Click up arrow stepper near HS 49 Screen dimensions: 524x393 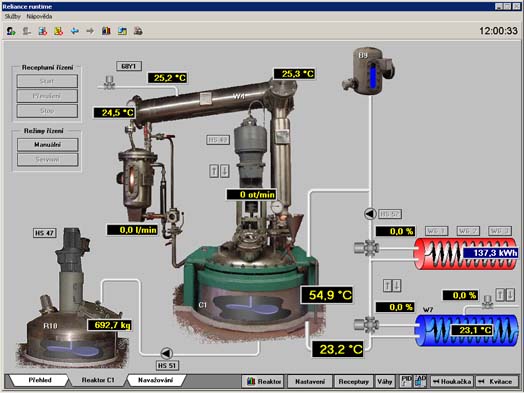point(214,171)
